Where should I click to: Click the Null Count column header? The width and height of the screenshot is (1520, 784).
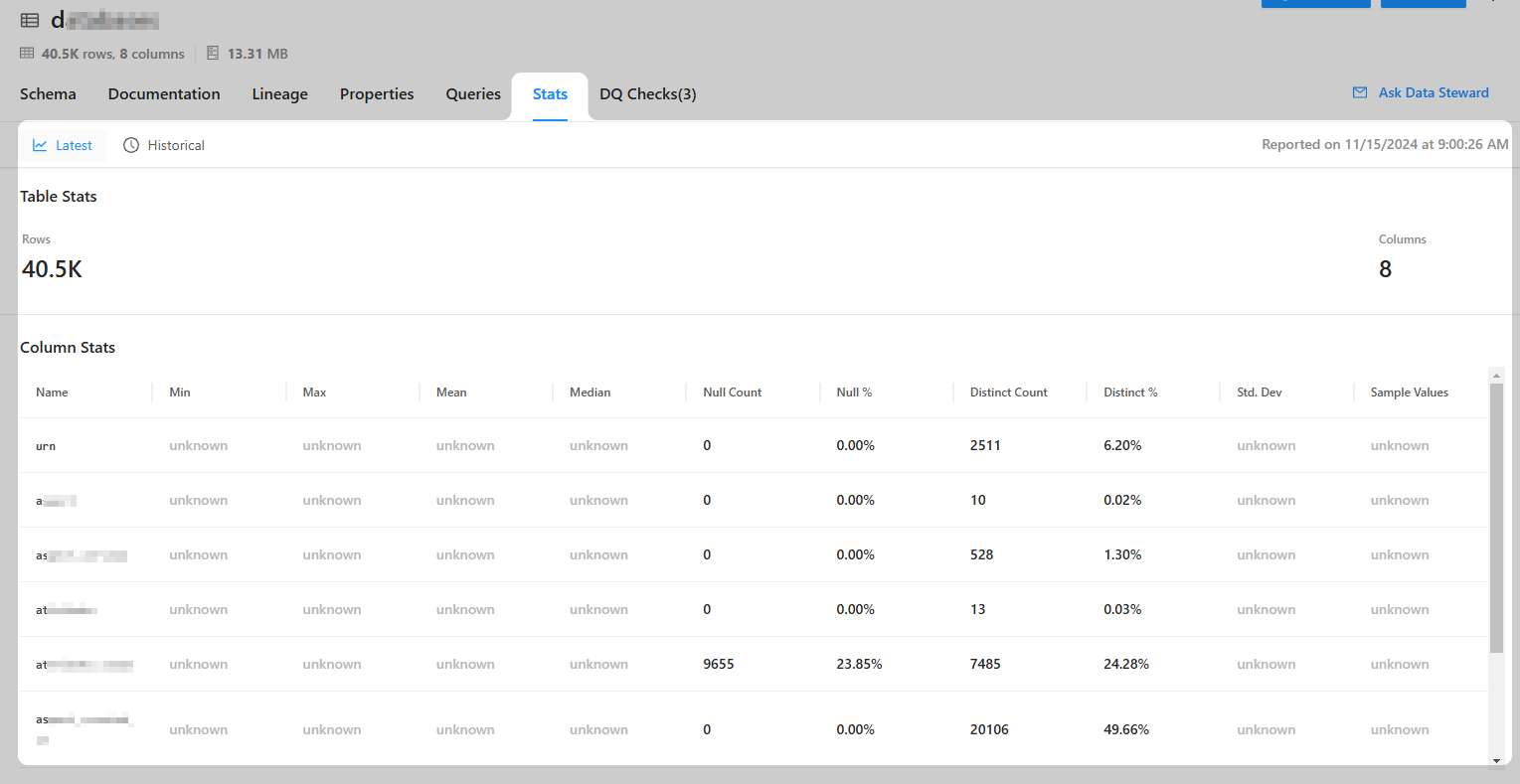point(732,392)
